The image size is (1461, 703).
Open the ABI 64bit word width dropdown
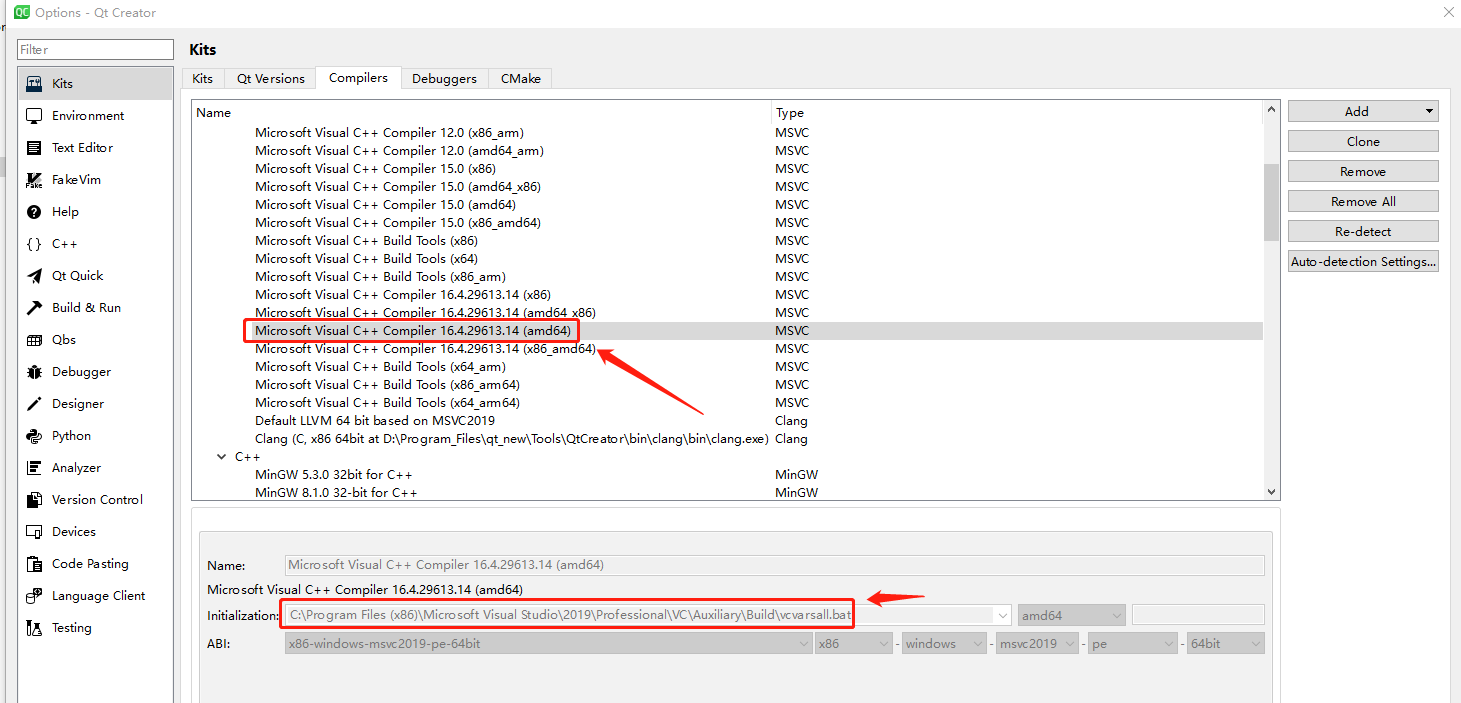(1225, 643)
